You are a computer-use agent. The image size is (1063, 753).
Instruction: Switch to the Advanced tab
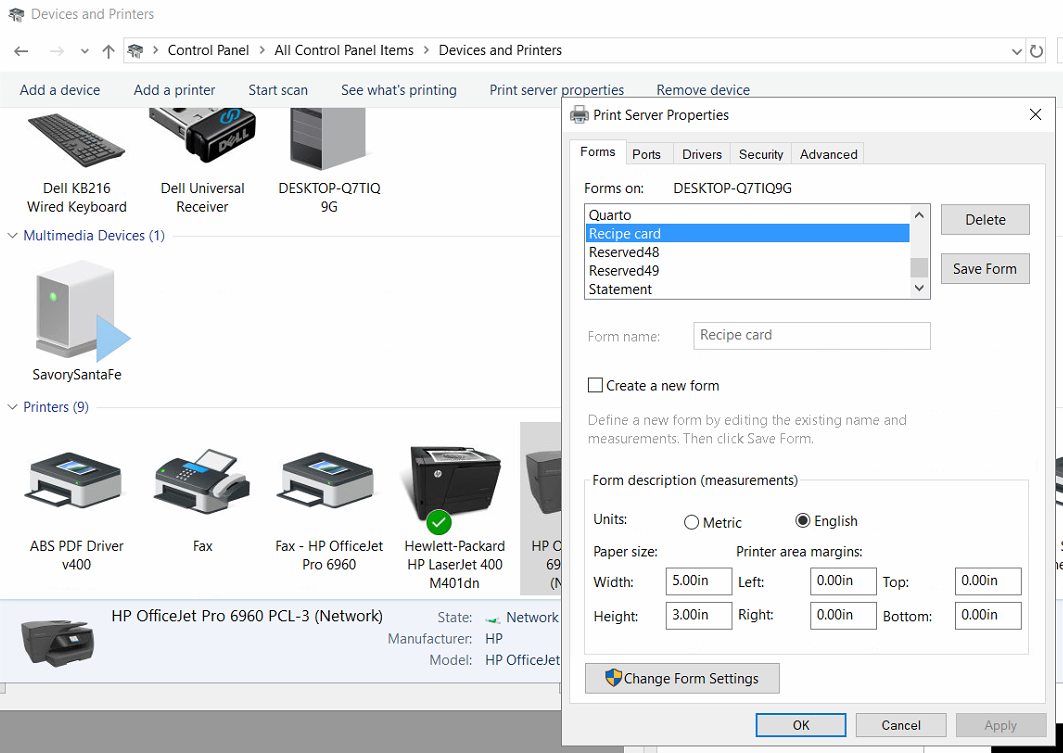point(828,154)
